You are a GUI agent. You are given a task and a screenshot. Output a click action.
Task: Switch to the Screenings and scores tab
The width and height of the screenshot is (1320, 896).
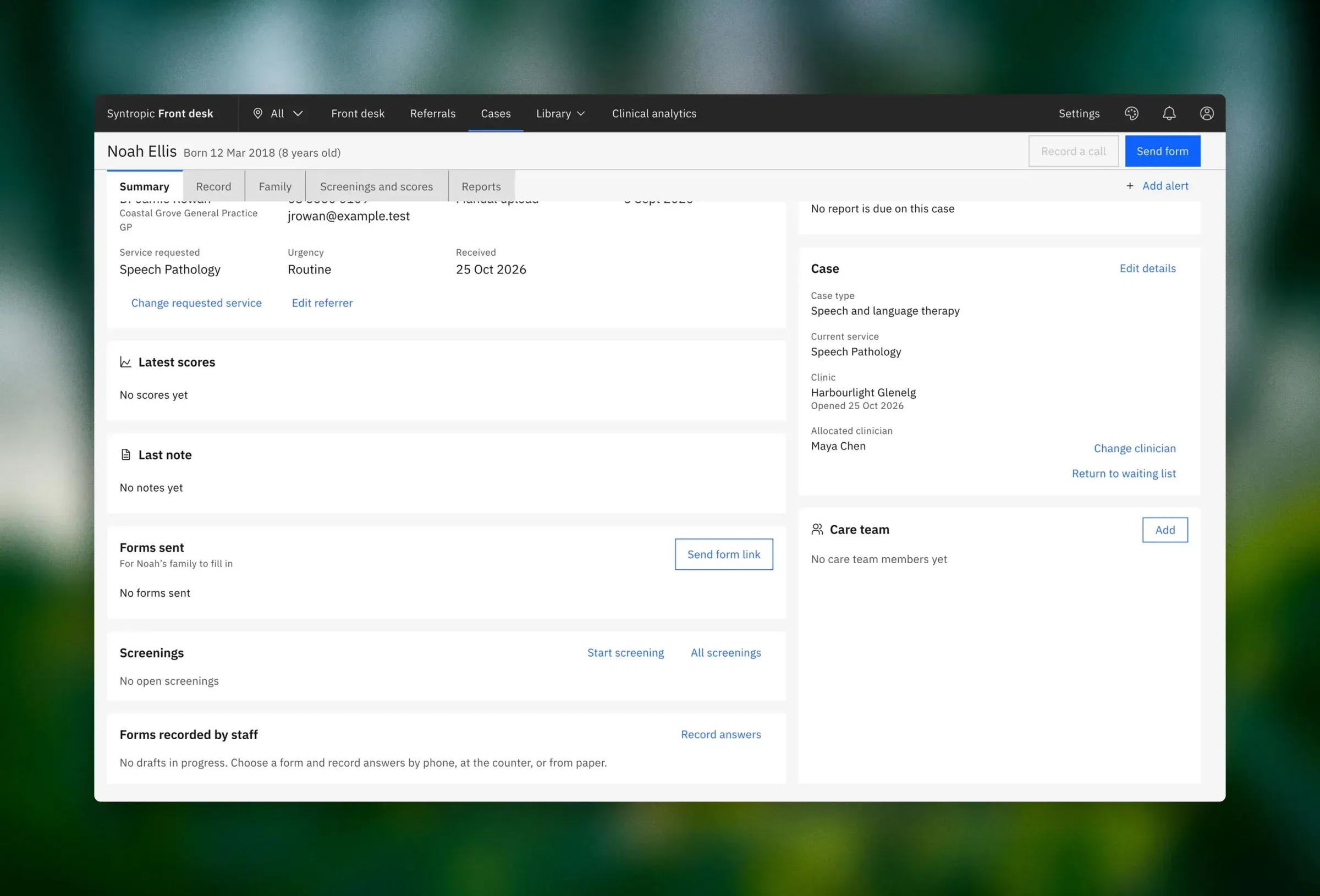pos(377,186)
